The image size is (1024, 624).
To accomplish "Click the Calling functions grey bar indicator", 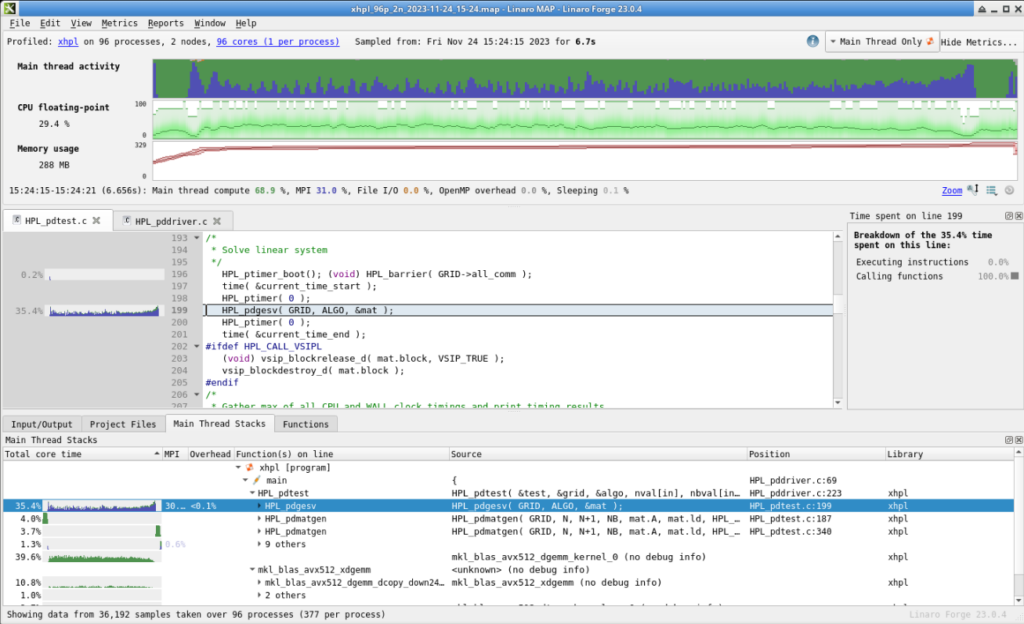I will pos(1014,276).
